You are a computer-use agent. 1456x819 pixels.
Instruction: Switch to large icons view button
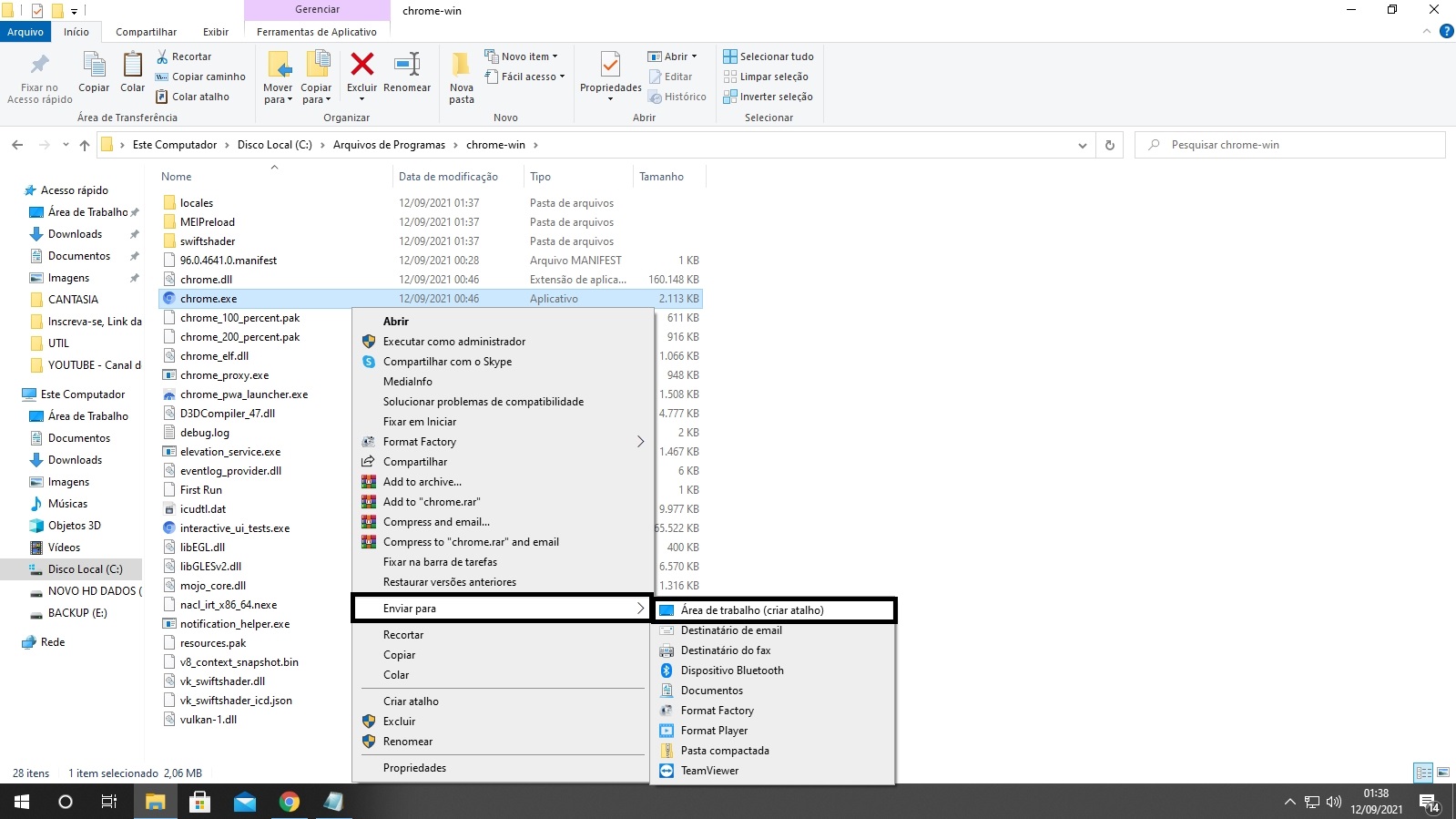(x=1442, y=773)
